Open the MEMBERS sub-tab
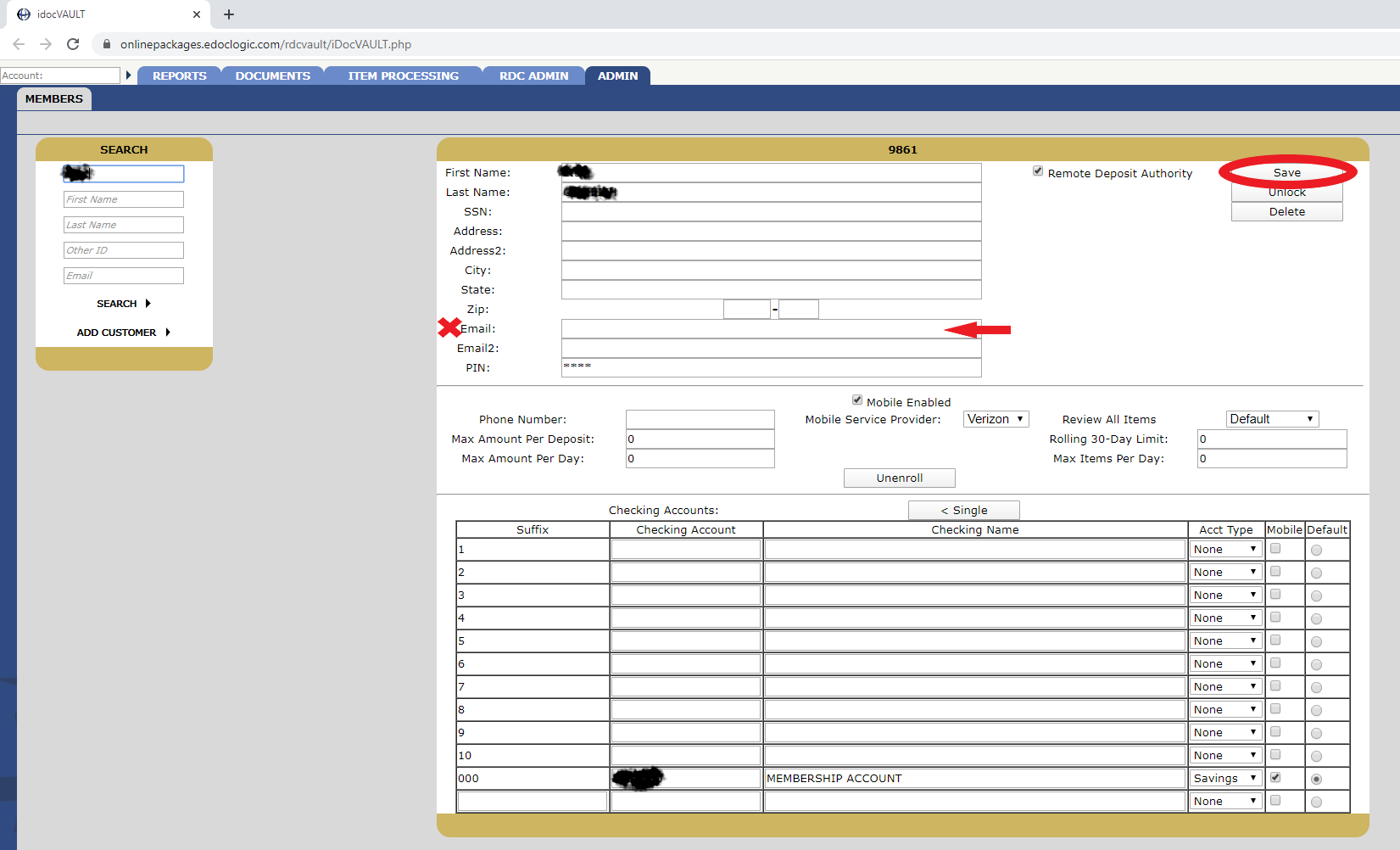Screen dimensions: 1400x850 pyautogui.click(x=54, y=99)
